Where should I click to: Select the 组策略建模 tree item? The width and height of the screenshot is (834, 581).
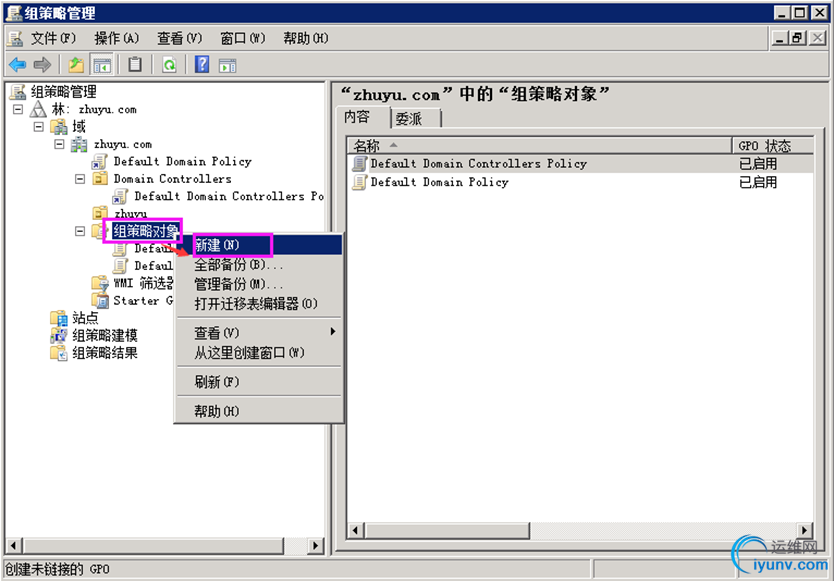pyautogui.click(x=105, y=335)
